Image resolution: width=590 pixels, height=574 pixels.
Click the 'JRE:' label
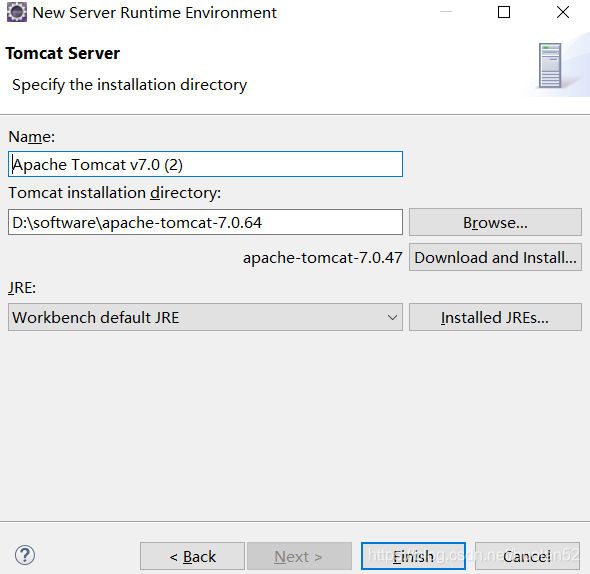(x=22, y=288)
